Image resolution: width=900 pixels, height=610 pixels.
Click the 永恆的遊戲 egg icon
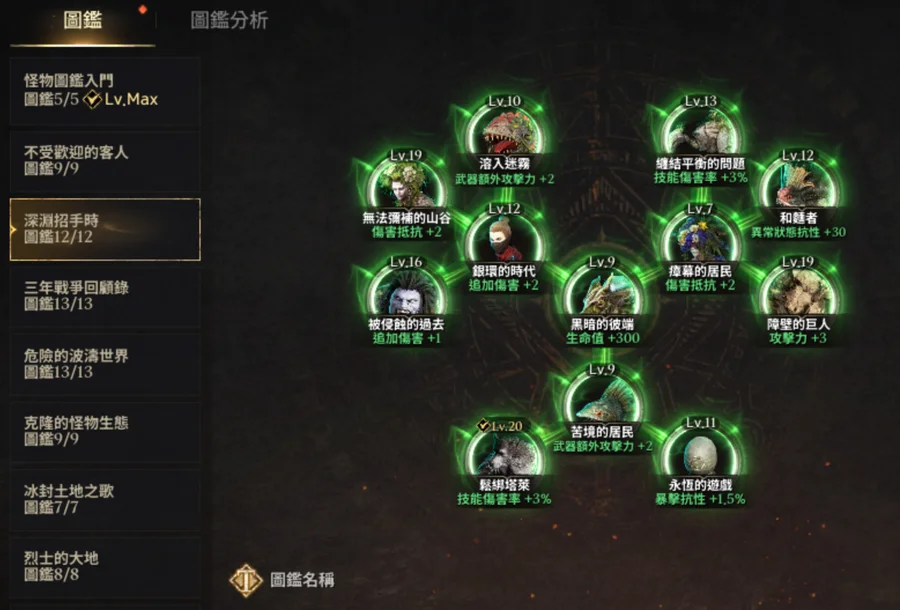[x=700, y=454]
